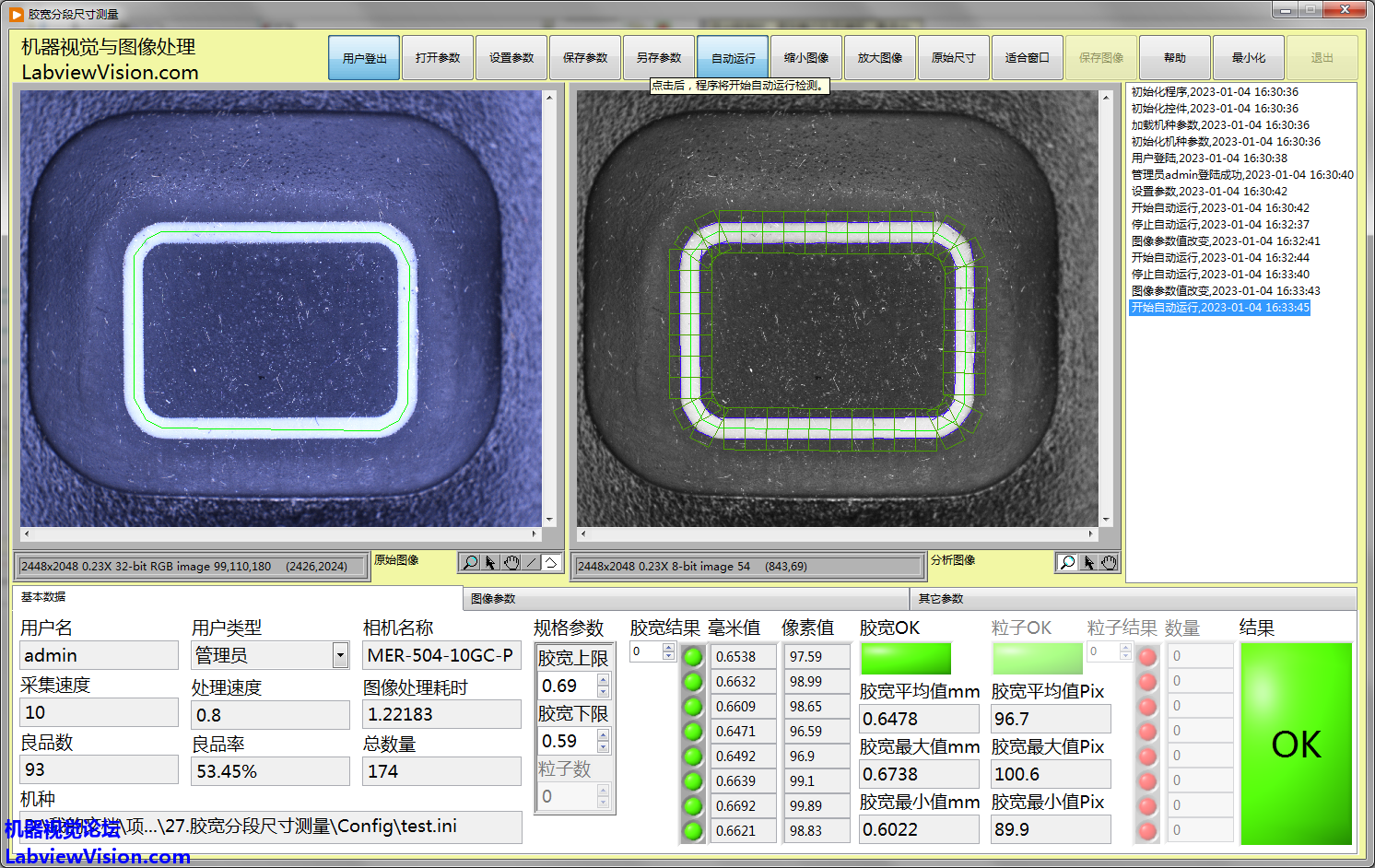Image resolution: width=1375 pixels, height=868 pixels.
Task: Click the 设置参数 button
Action: pos(511,58)
